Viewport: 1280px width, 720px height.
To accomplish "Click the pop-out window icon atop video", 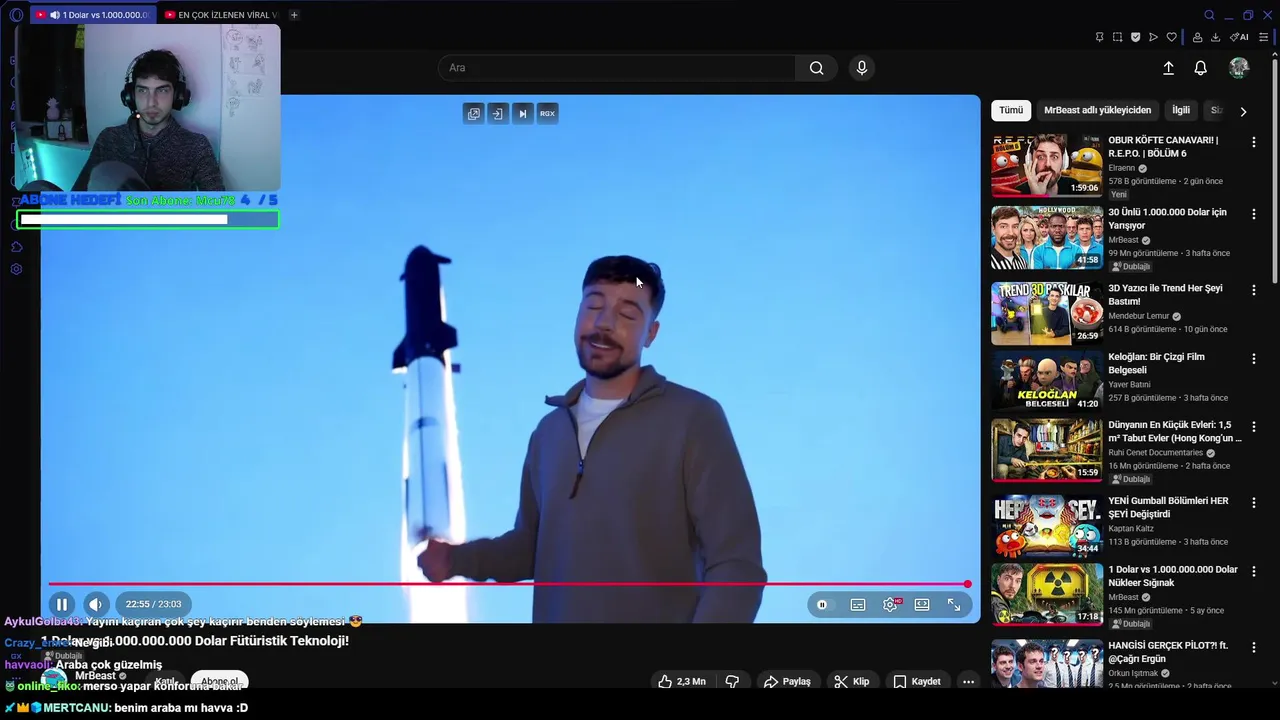I will click(473, 114).
